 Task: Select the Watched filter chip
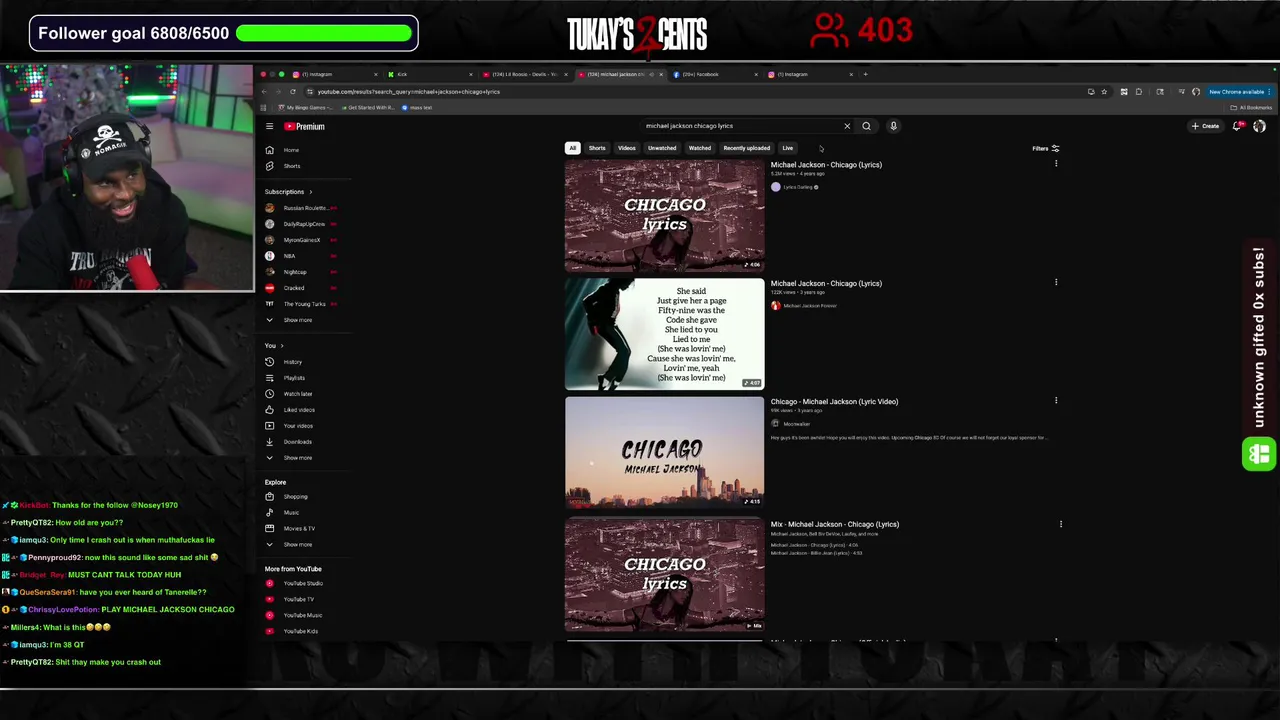[x=700, y=148]
